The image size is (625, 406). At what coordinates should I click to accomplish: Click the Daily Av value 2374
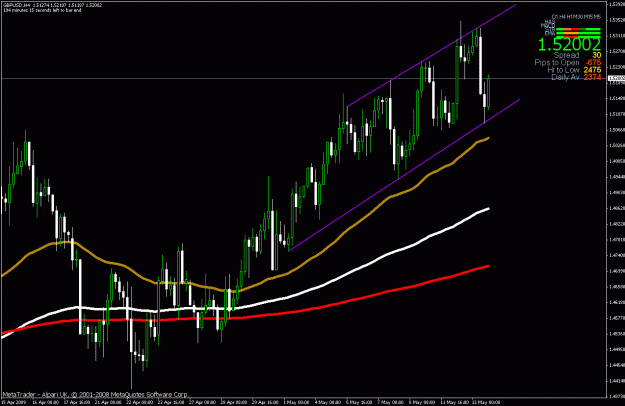[592, 77]
